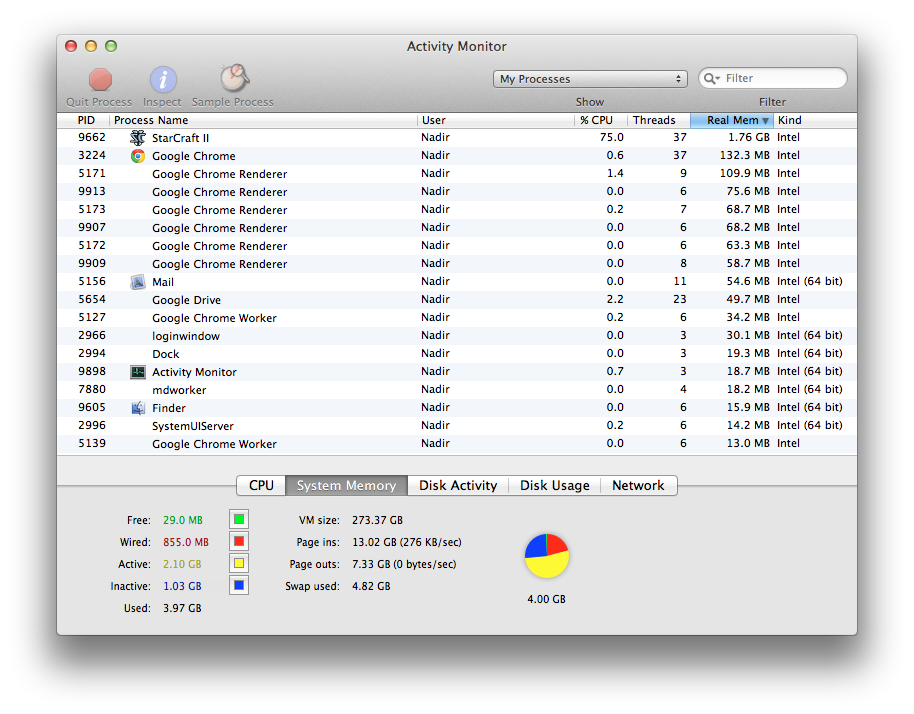The height and width of the screenshot is (714, 914).
Task: Click the Used 3.97 GB value
Action: (182, 609)
